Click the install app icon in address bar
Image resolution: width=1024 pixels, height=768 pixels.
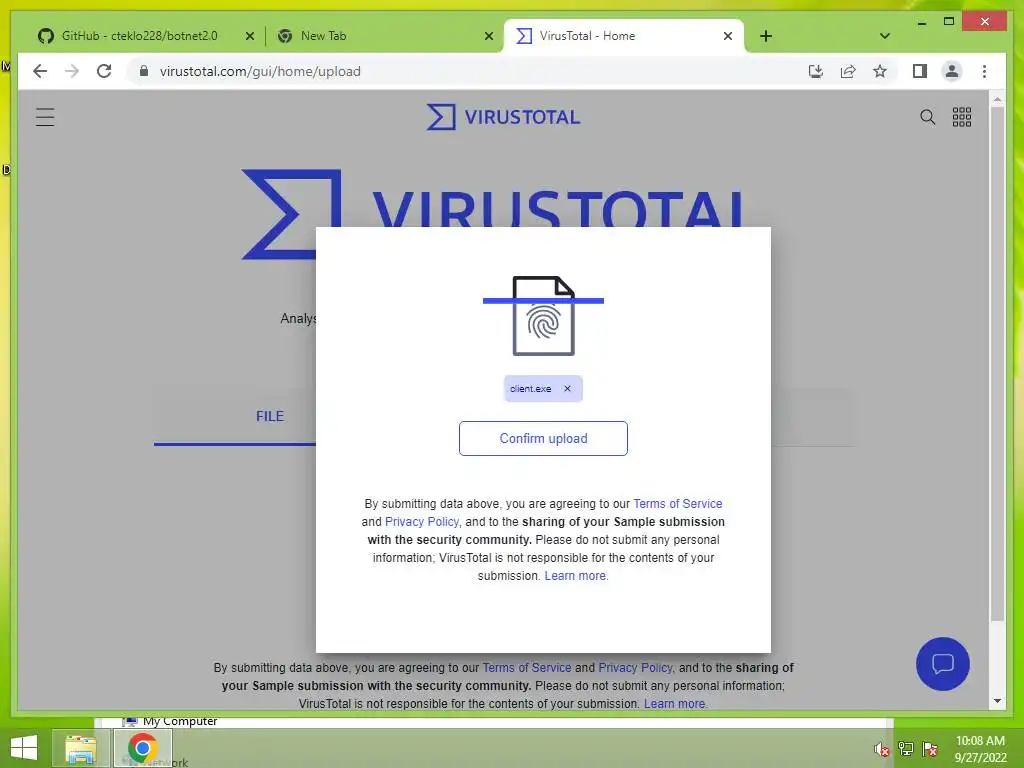pyautogui.click(x=816, y=71)
